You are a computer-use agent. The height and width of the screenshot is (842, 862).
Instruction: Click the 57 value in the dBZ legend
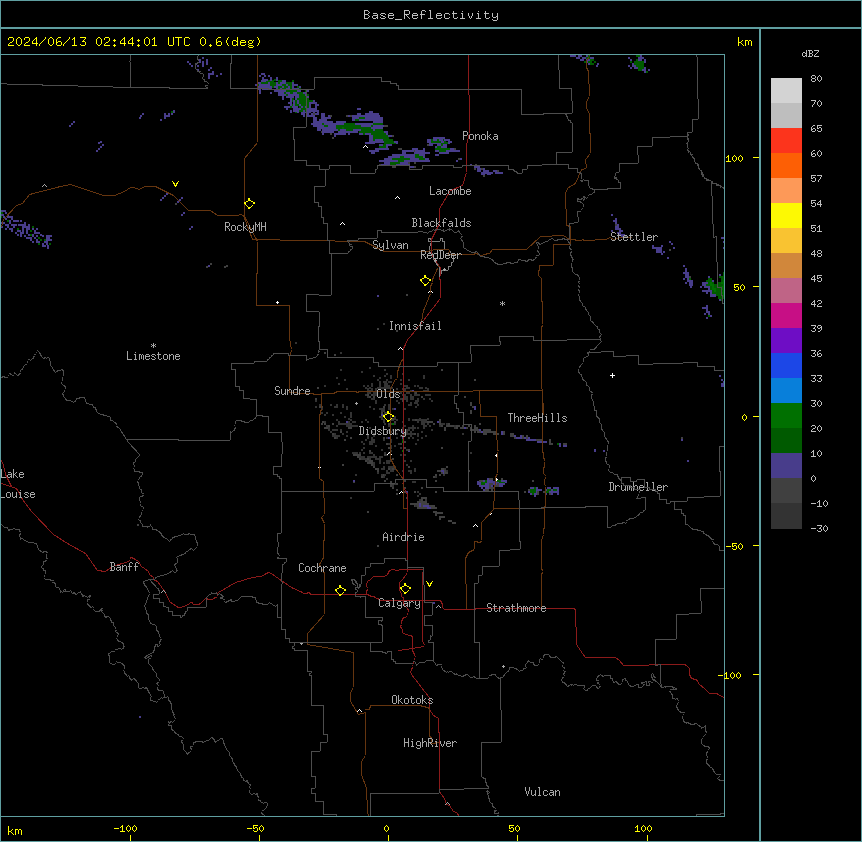(x=816, y=179)
